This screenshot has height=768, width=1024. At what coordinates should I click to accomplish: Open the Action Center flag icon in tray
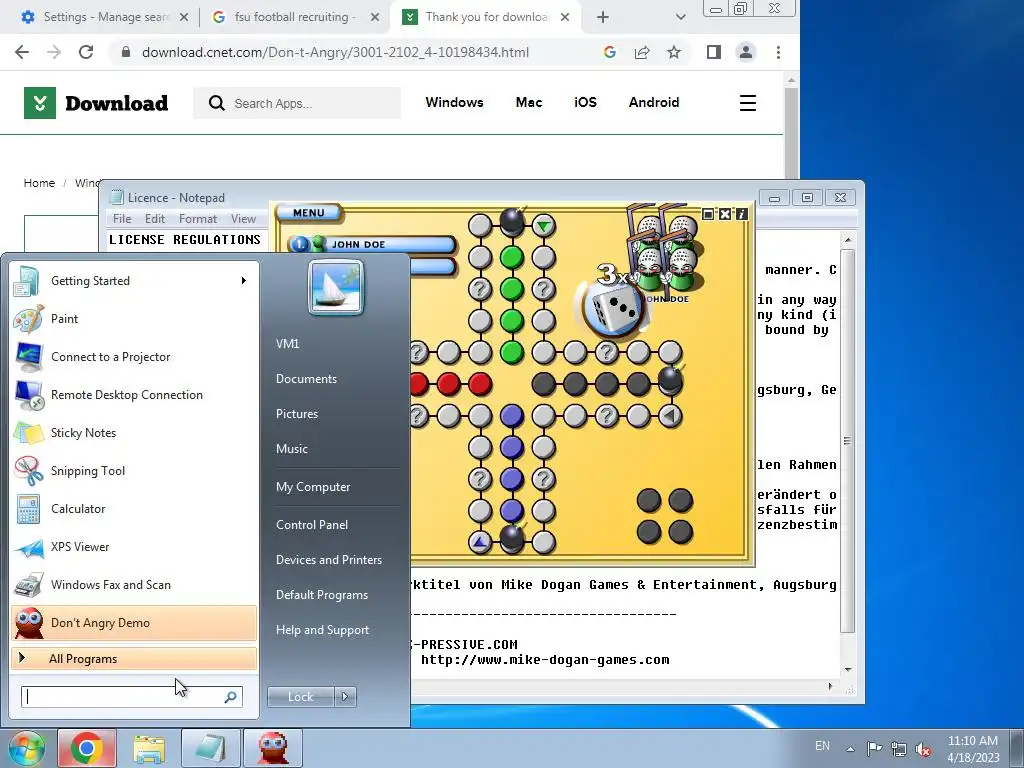[874, 748]
